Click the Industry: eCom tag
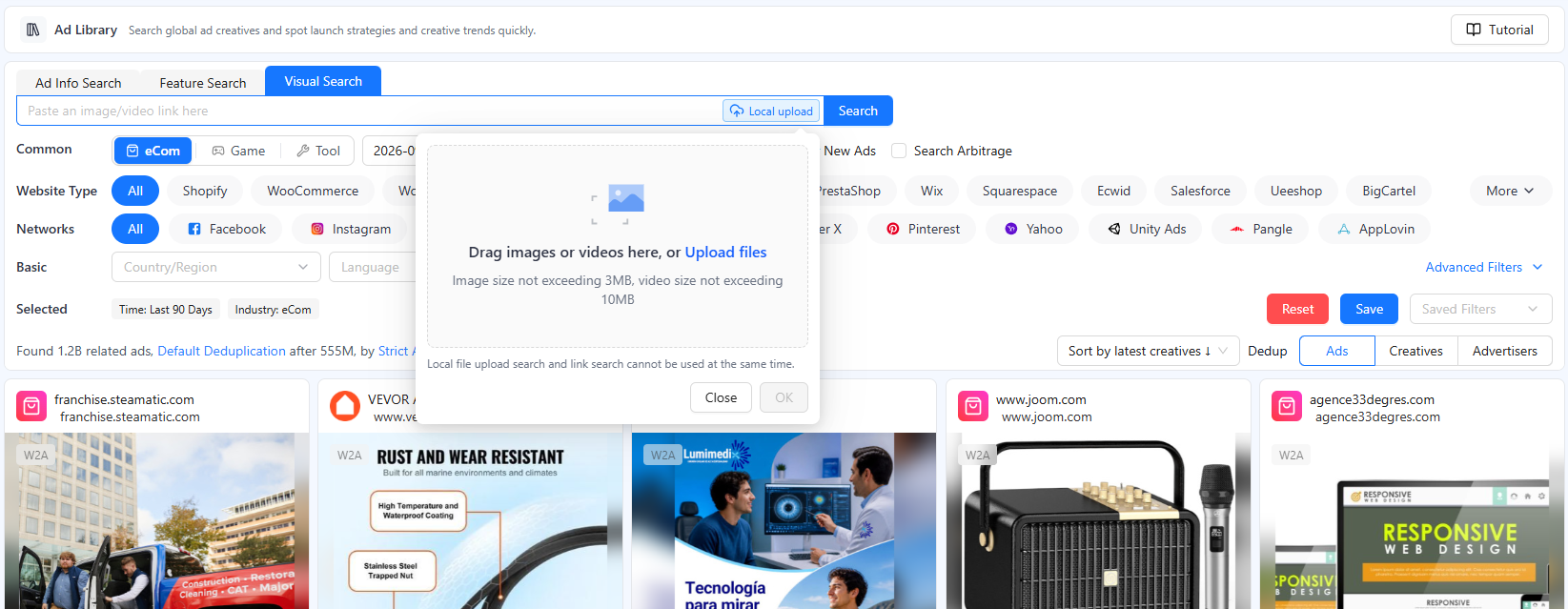The width and height of the screenshot is (1568, 609). tap(273, 309)
